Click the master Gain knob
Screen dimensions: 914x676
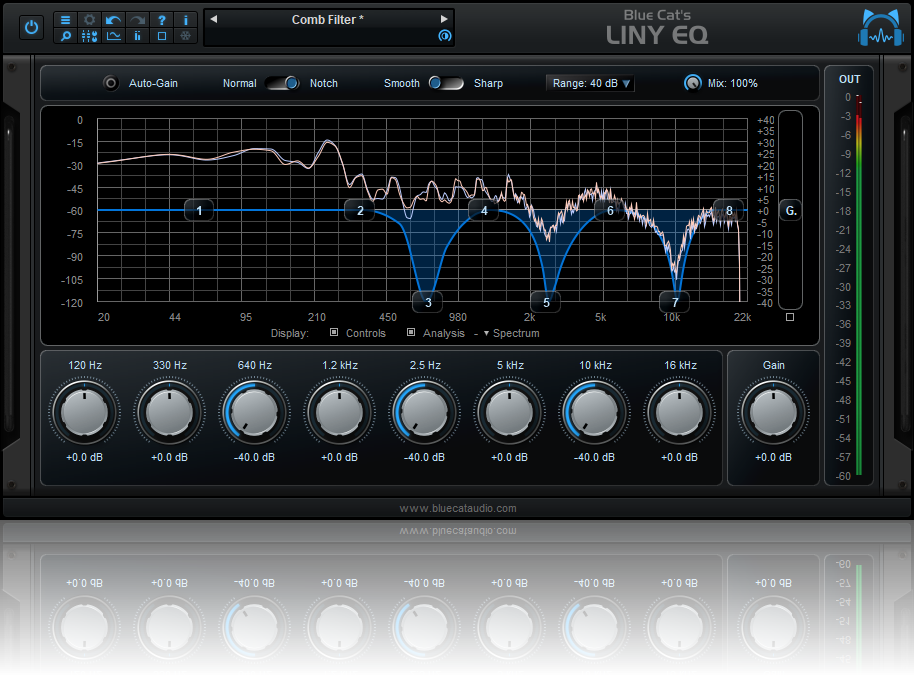click(x=774, y=412)
